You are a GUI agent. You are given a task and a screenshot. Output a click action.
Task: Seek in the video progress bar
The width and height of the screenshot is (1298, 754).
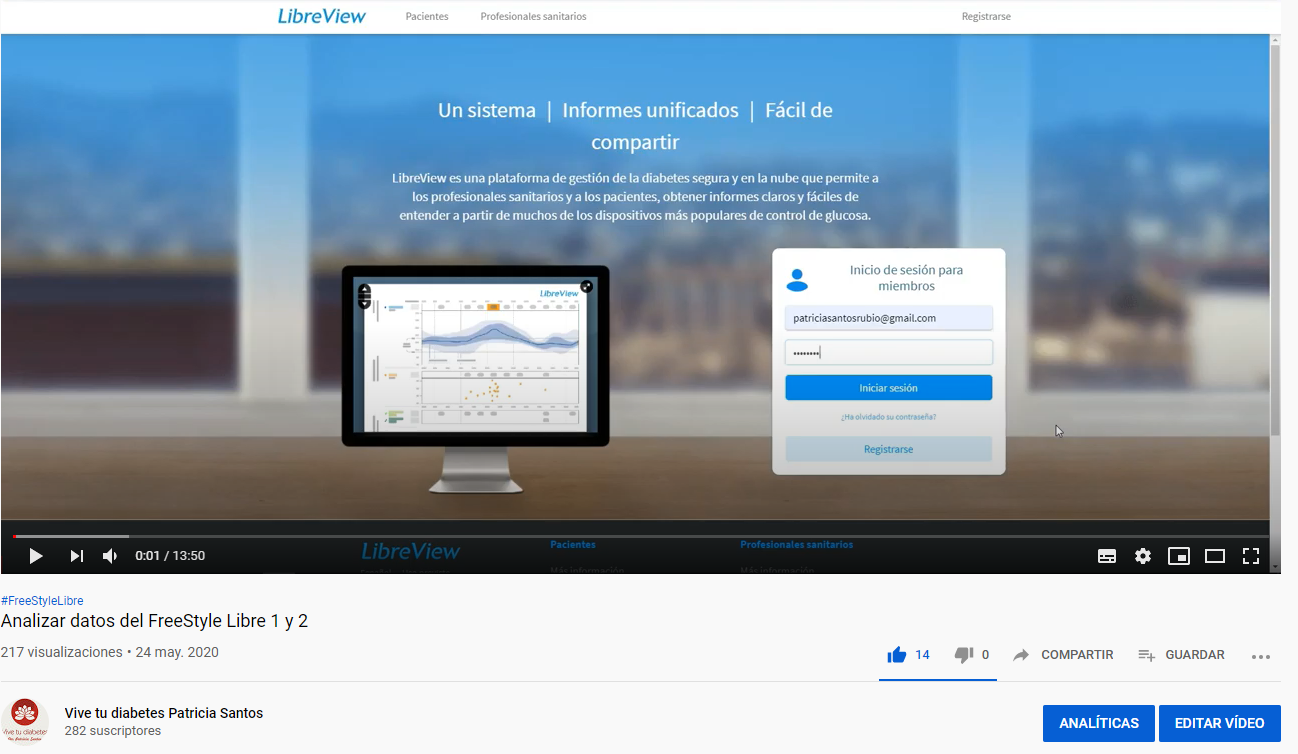[x=640, y=537]
